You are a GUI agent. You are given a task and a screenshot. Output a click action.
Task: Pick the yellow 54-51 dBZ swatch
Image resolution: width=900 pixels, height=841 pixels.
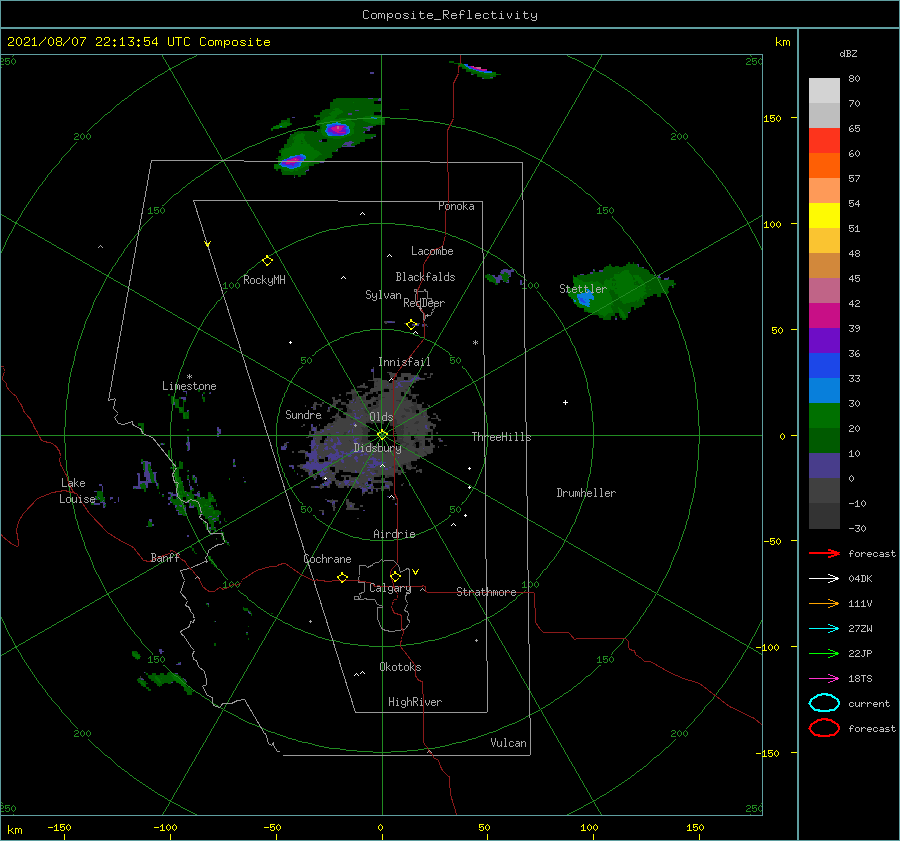click(x=824, y=215)
